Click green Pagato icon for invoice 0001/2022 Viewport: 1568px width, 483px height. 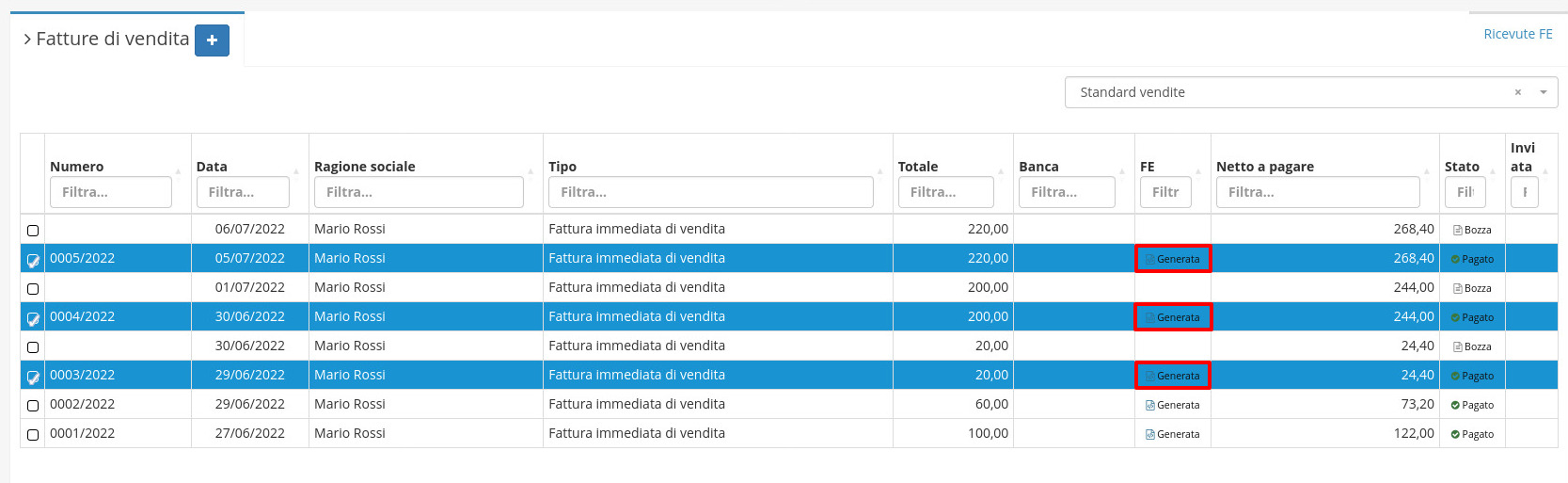(1455, 434)
